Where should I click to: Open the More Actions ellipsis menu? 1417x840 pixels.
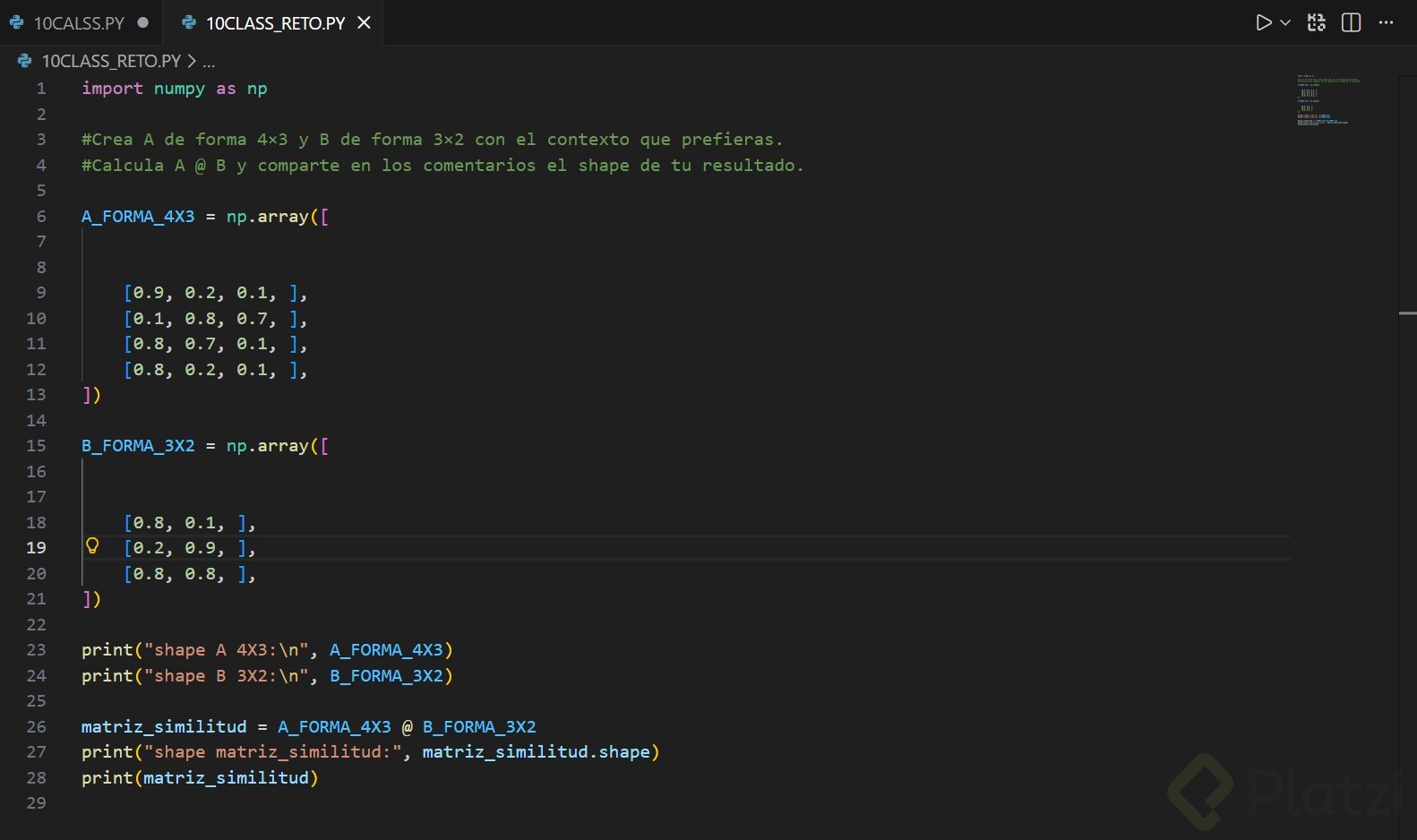(x=1387, y=23)
